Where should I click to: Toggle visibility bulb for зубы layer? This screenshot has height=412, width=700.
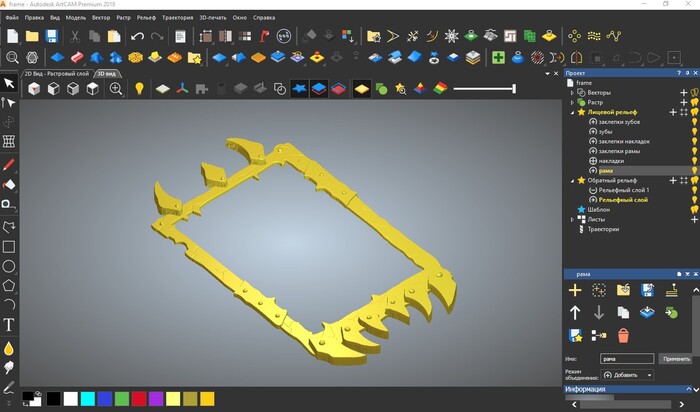tap(694, 132)
